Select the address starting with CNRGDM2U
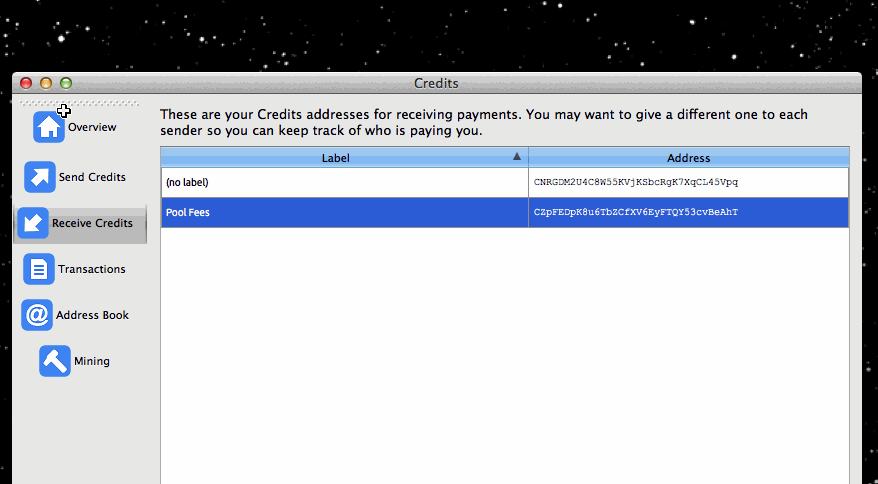This screenshot has height=484, width=878. pyautogui.click(x=636, y=182)
